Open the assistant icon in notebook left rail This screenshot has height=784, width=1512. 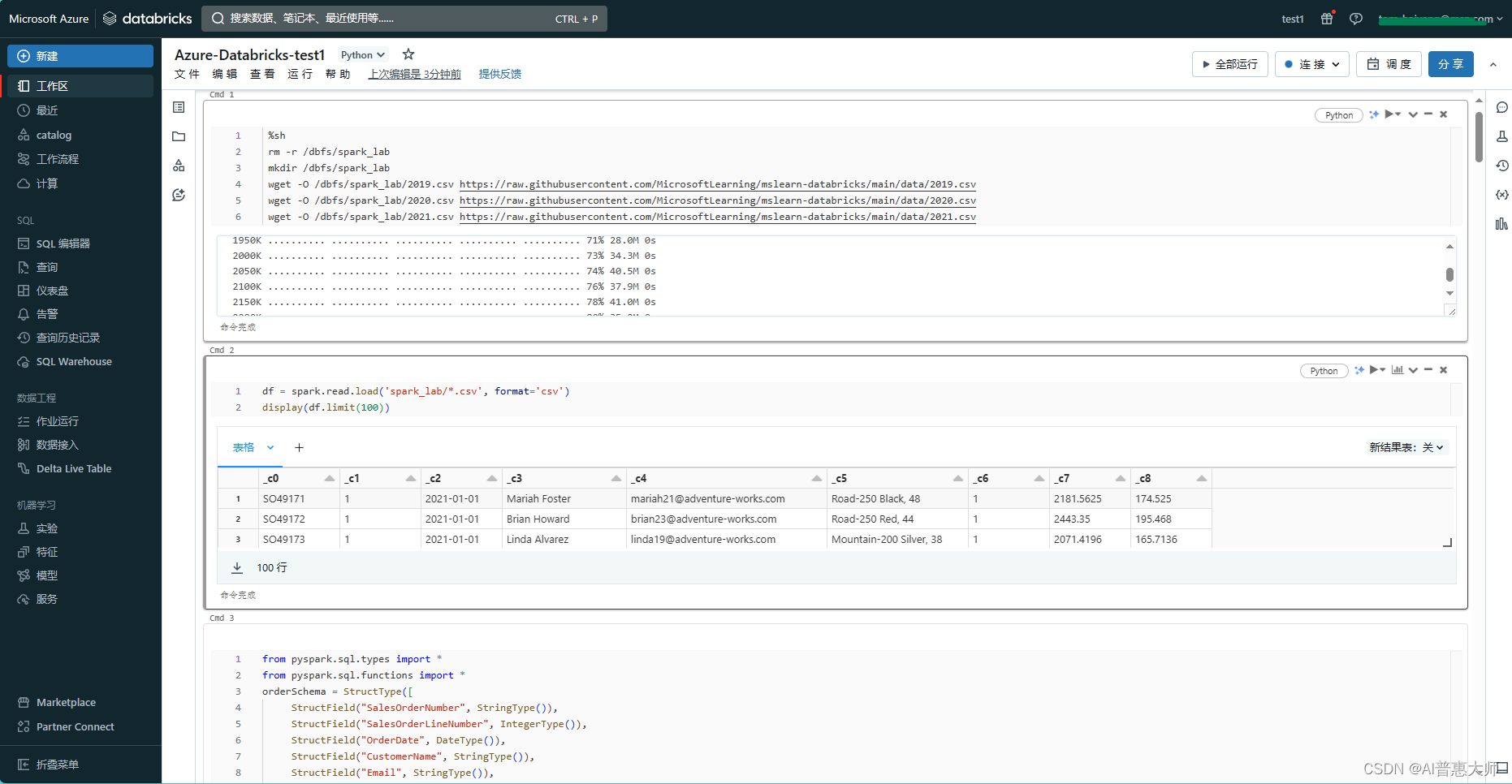[179, 195]
